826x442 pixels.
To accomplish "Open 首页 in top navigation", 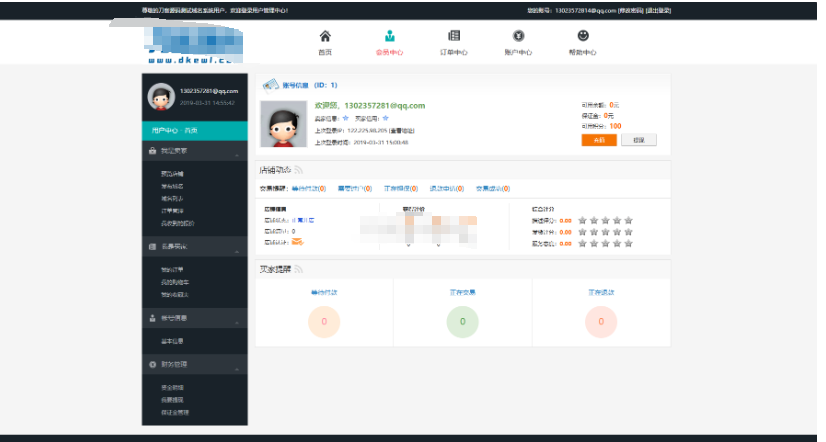I will tap(325, 52).
